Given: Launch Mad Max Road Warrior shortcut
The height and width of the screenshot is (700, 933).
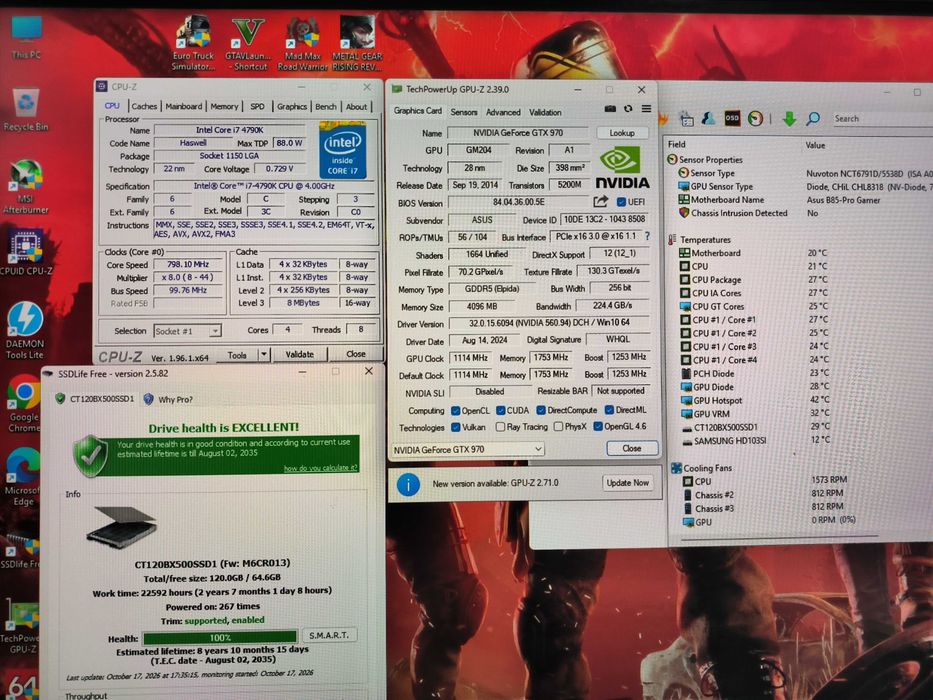Looking at the screenshot, I should (302, 43).
